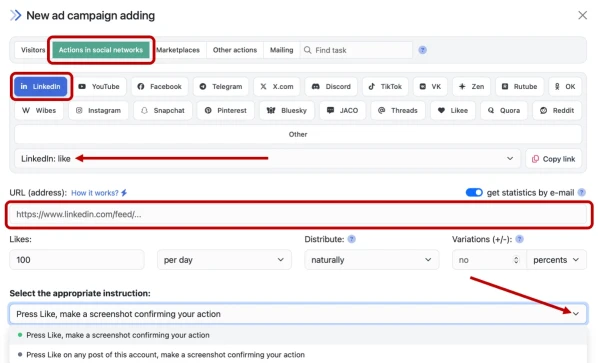This screenshot has width=598, height=363.
Task: Show help for statistics by e-mail
Action: pyautogui.click(x=581, y=193)
